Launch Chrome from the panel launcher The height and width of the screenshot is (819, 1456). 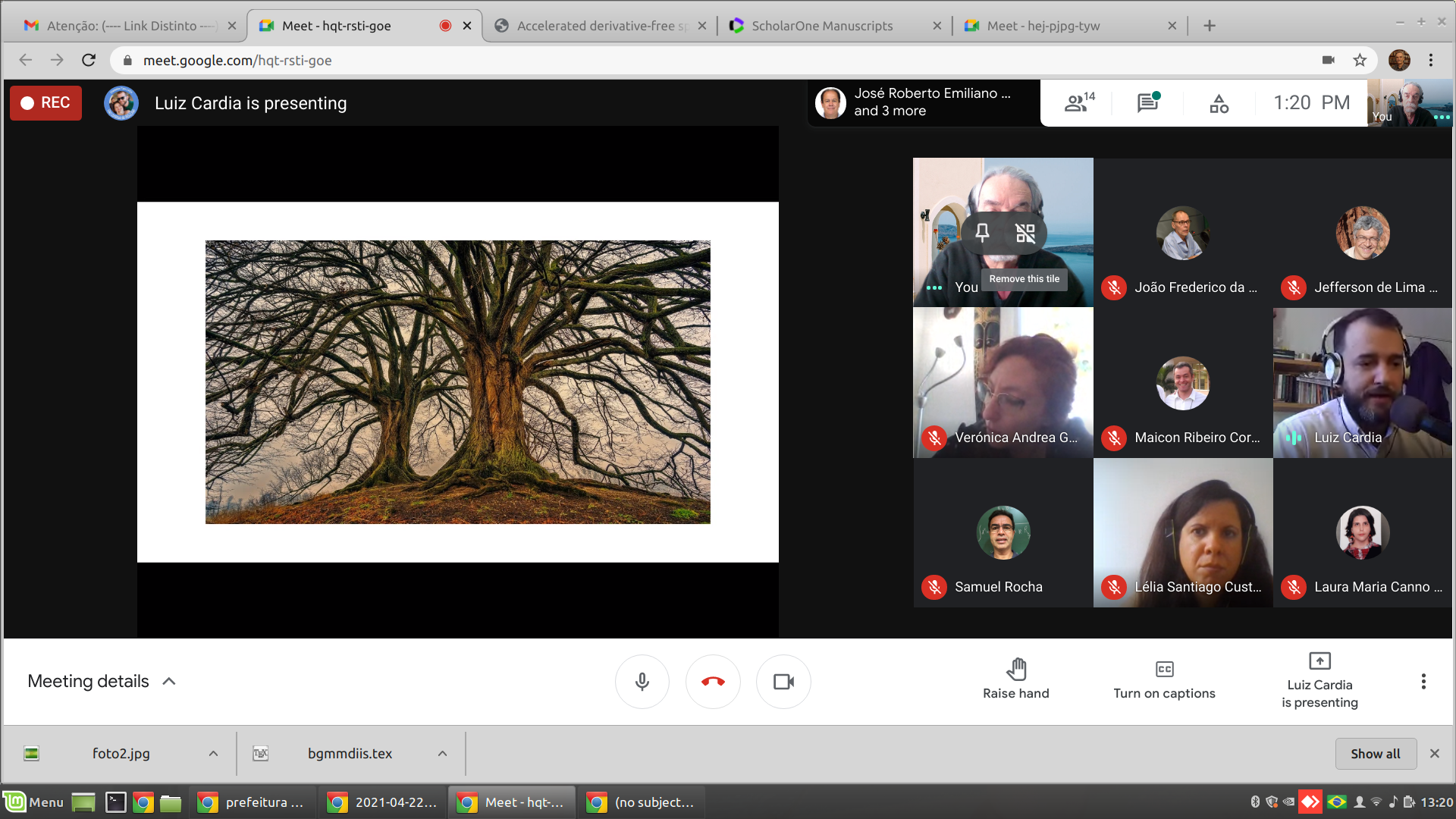tap(143, 802)
